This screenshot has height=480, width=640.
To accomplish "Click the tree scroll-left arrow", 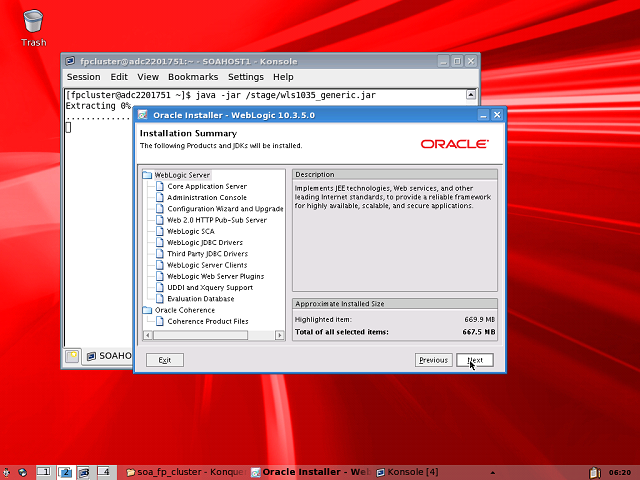I will [148, 336].
